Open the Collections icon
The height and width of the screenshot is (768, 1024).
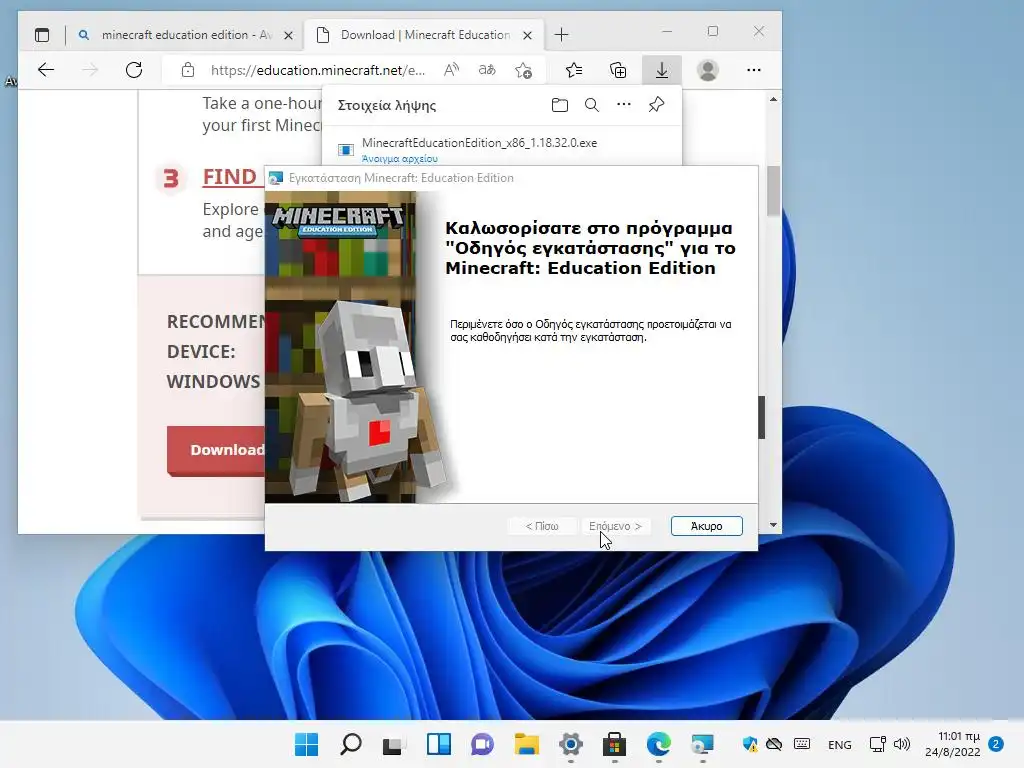618,70
